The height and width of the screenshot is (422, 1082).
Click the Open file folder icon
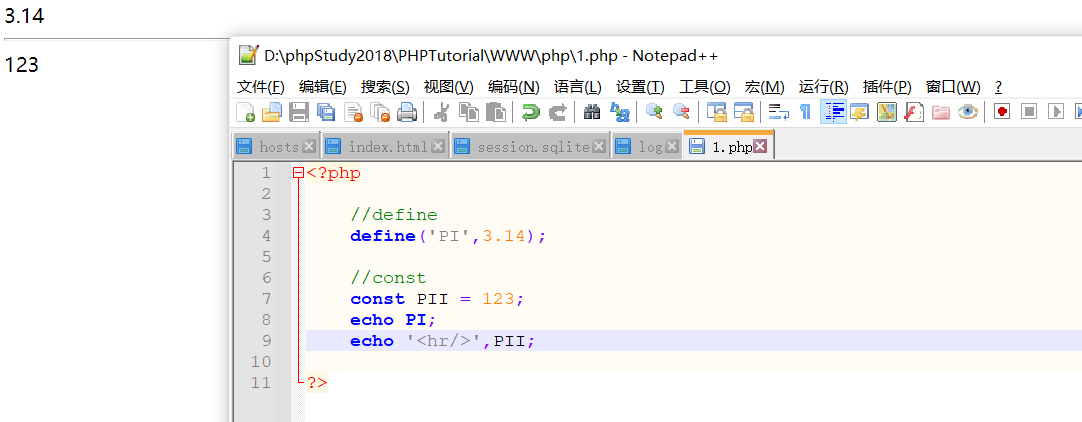pyautogui.click(x=272, y=112)
